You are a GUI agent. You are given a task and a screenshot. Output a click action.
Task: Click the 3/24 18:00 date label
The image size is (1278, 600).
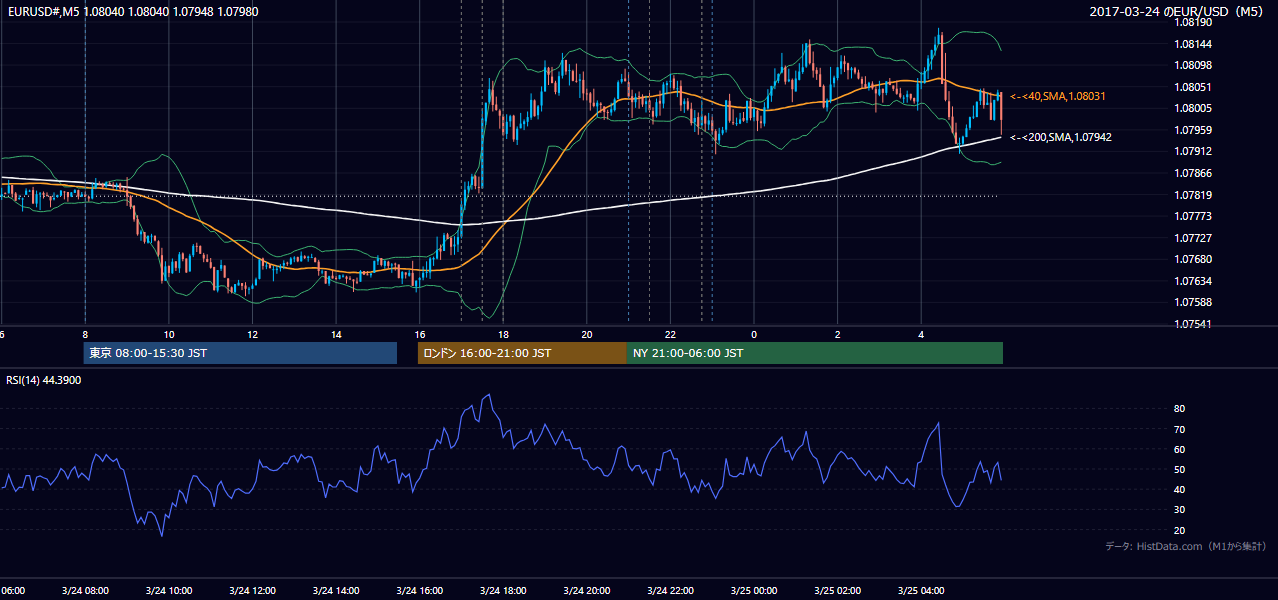click(502, 591)
